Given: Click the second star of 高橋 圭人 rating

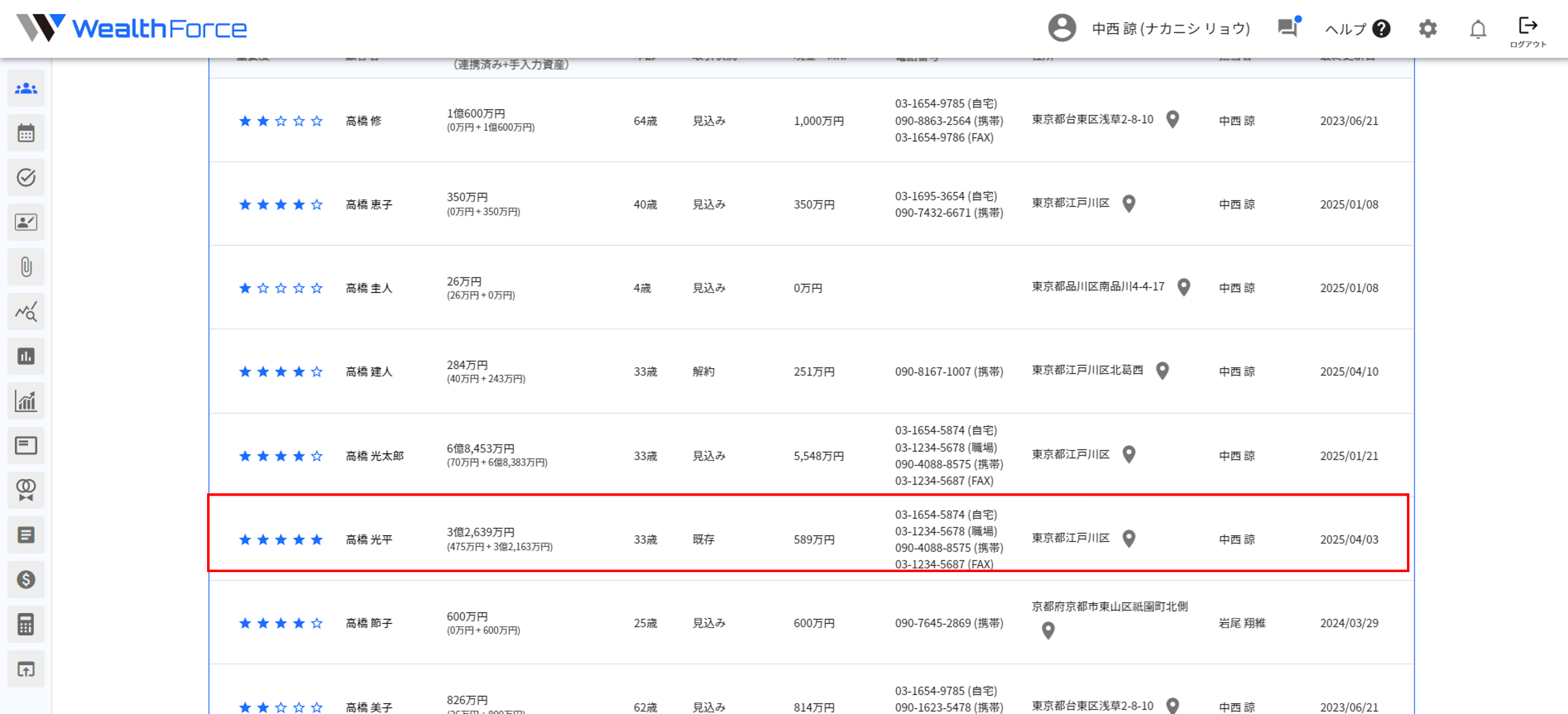Looking at the screenshot, I should [263, 288].
